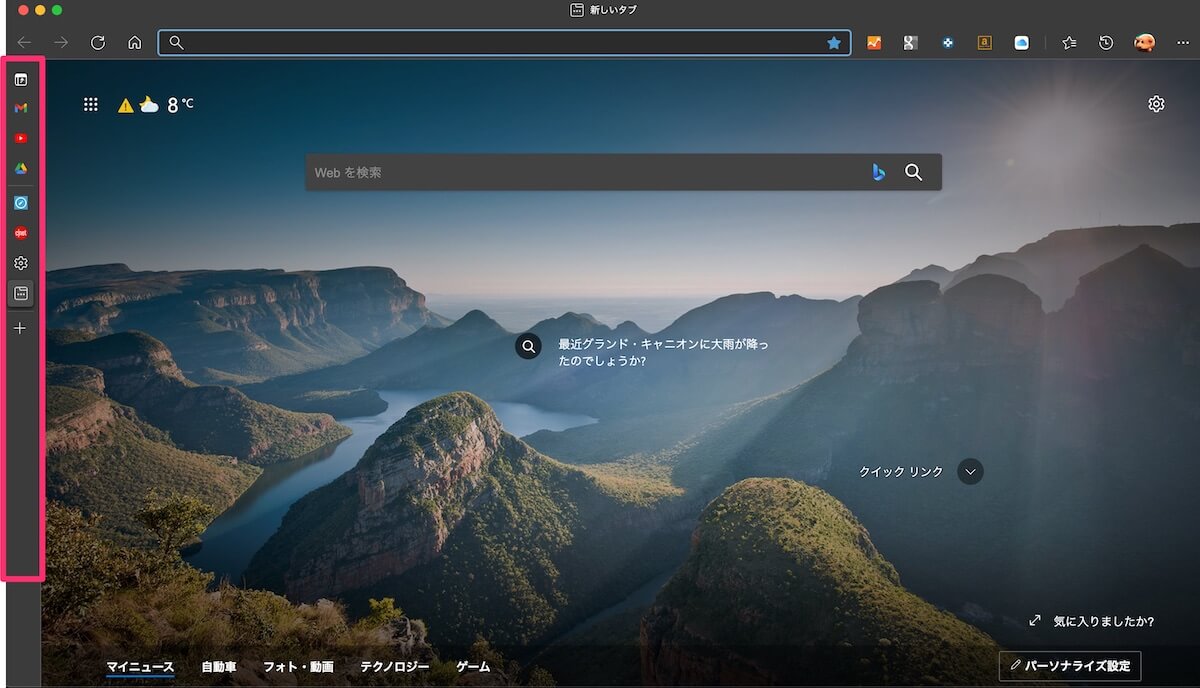Reload the page with the refresh icon
Image resolution: width=1200 pixels, height=688 pixels.
tap(97, 42)
